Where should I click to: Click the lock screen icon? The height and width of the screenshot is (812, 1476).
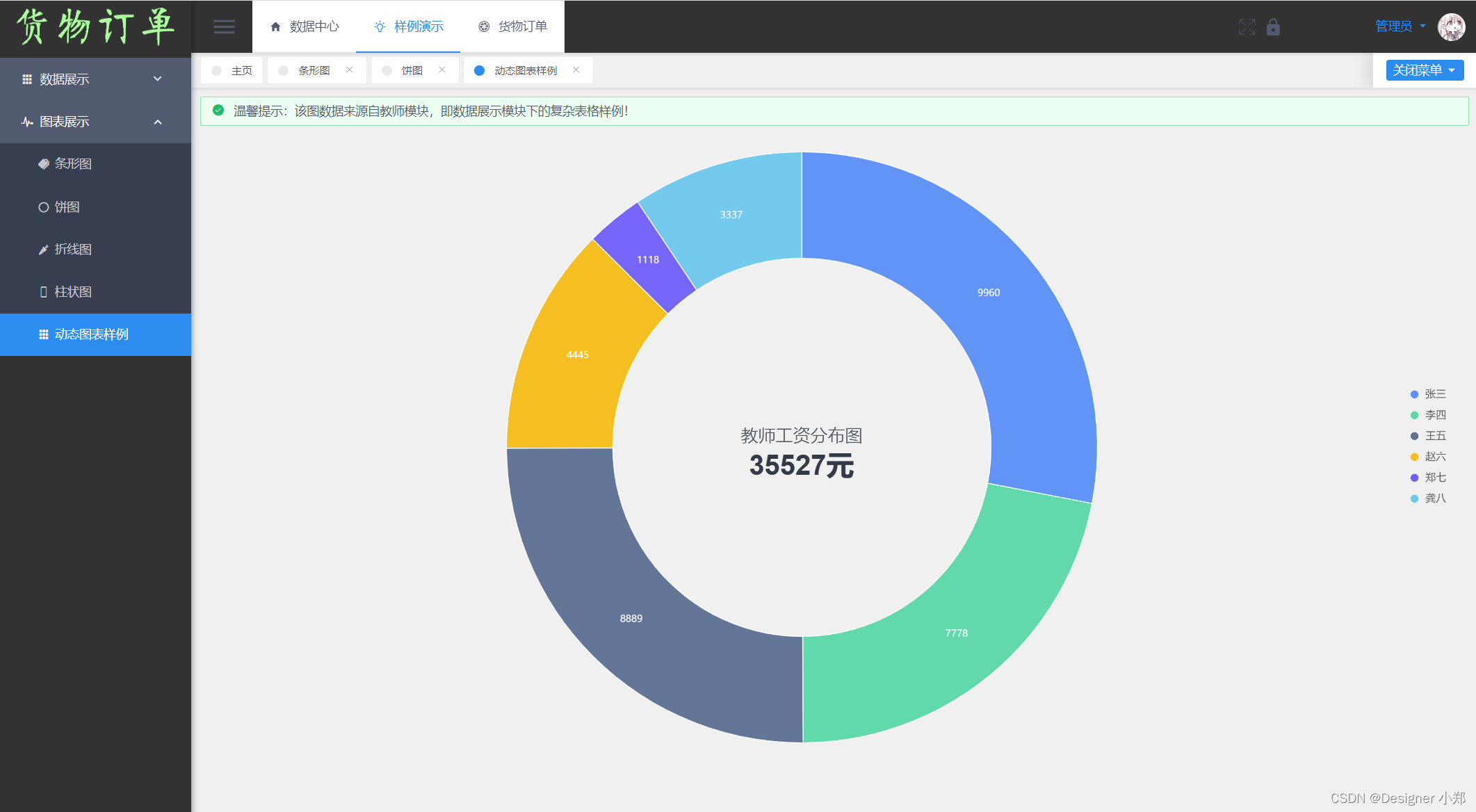(1273, 27)
